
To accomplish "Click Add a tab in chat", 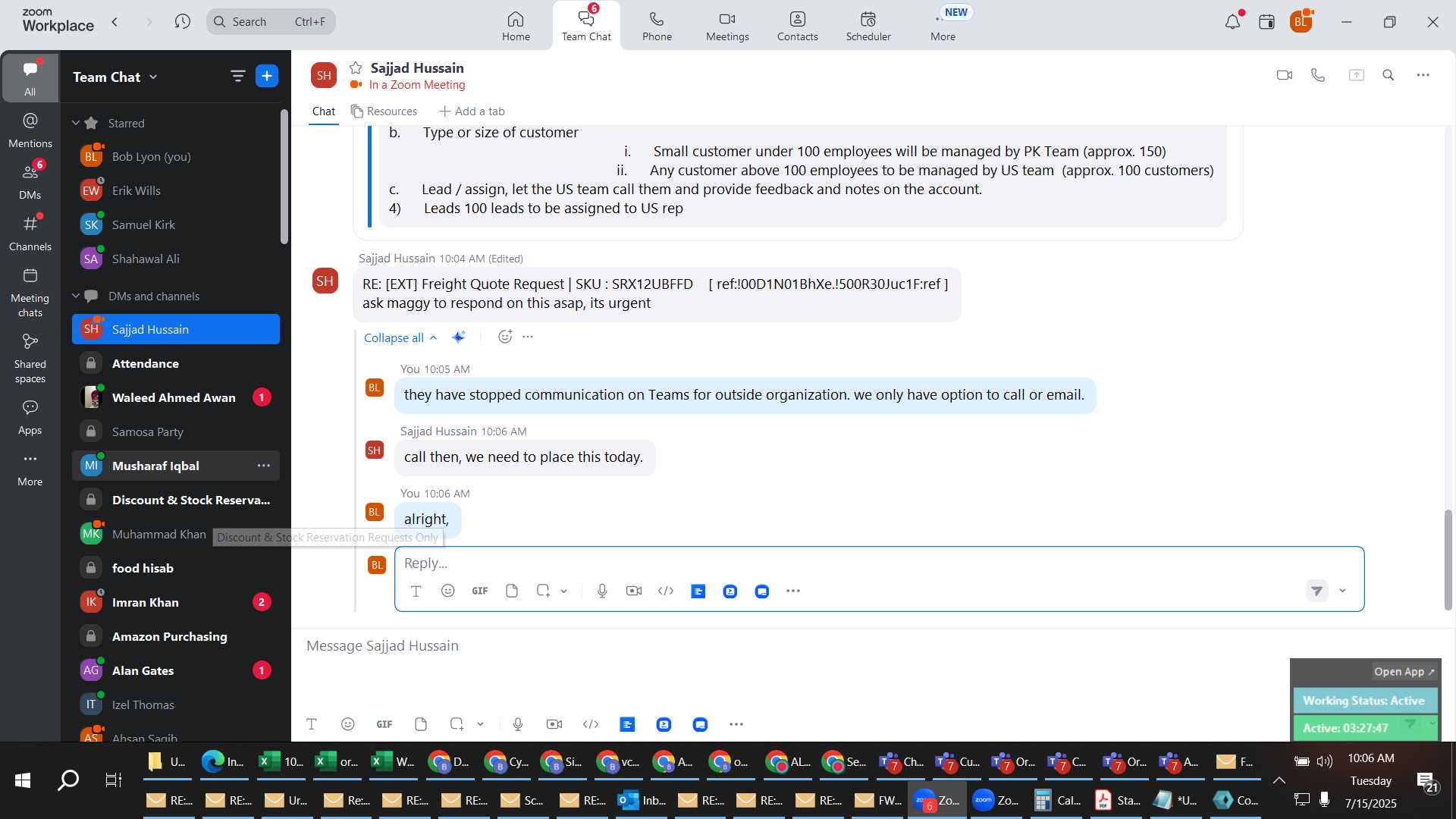I will (x=472, y=111).
